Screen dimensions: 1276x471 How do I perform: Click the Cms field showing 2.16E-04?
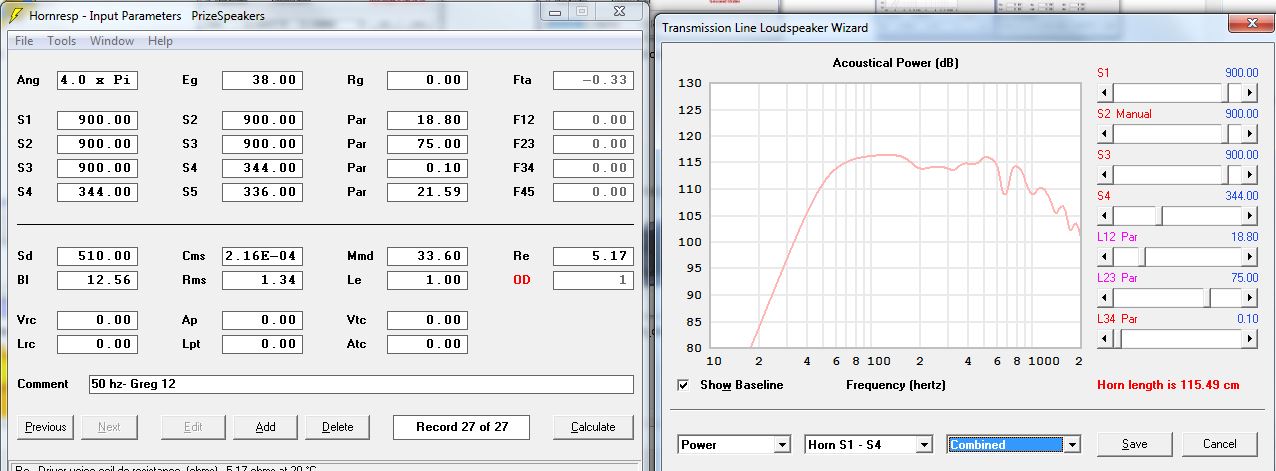262,256
